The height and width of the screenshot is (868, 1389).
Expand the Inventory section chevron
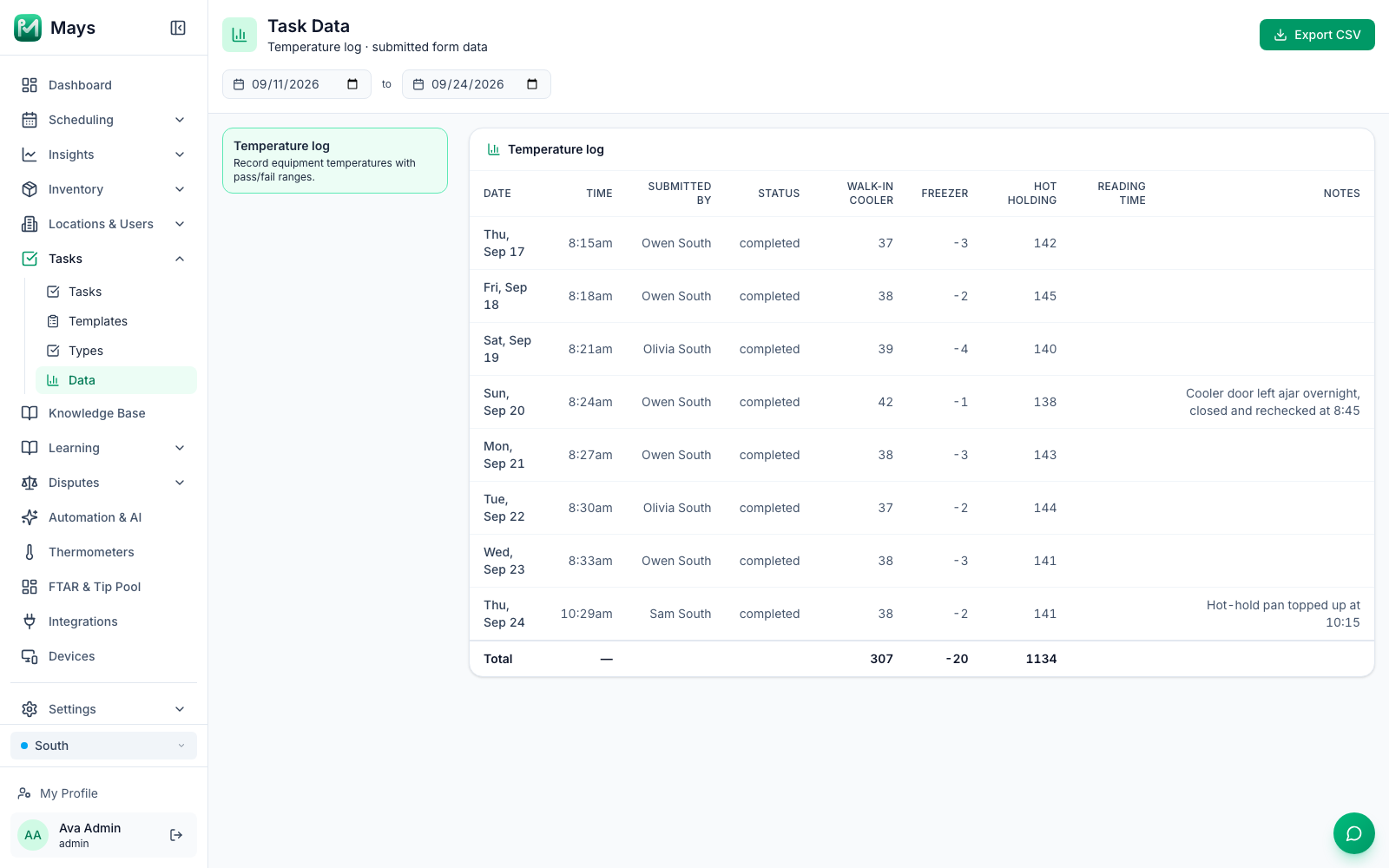[x=180, y=189]
